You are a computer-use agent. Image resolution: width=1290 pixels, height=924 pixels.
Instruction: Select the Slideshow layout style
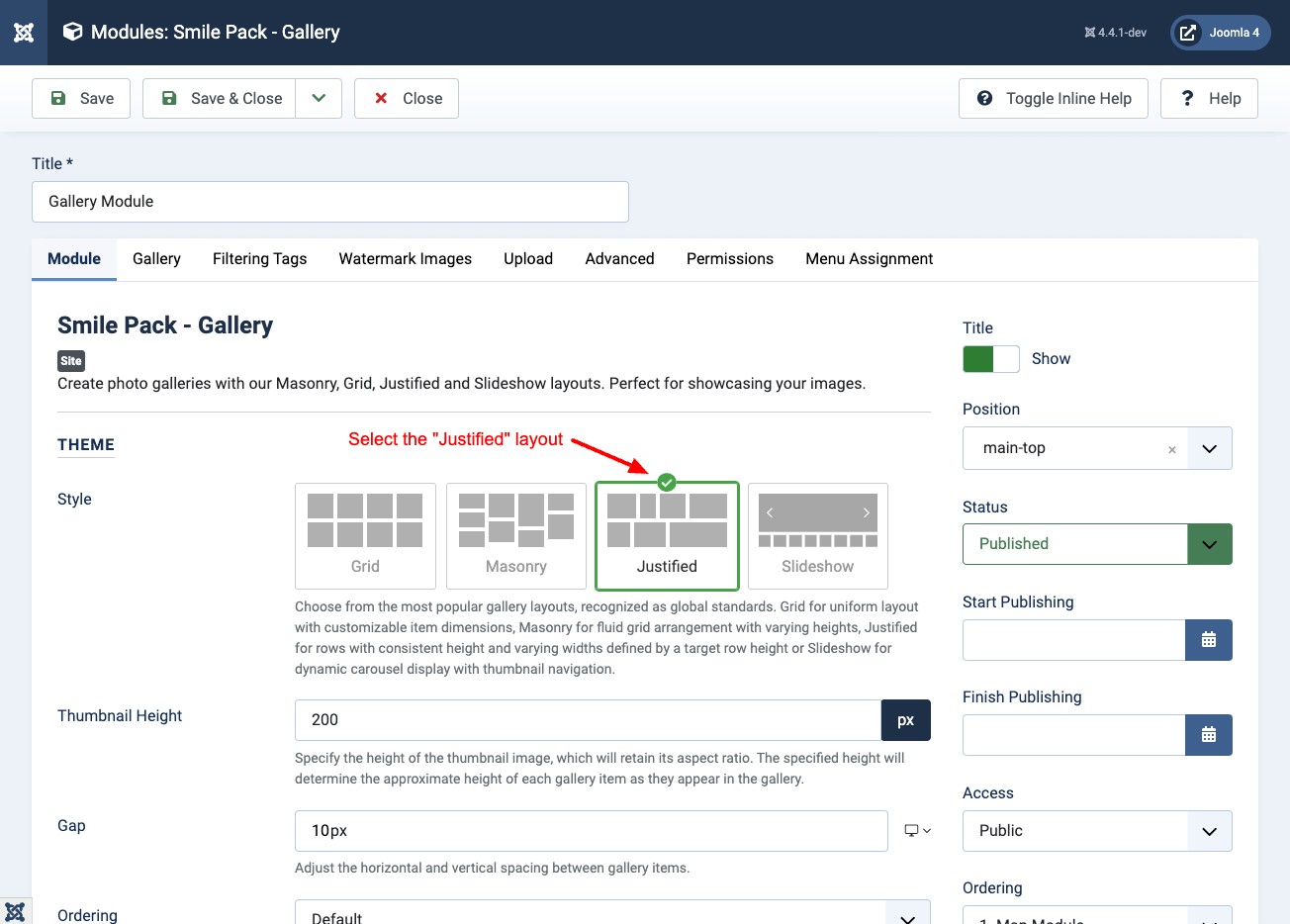[818, 536]
